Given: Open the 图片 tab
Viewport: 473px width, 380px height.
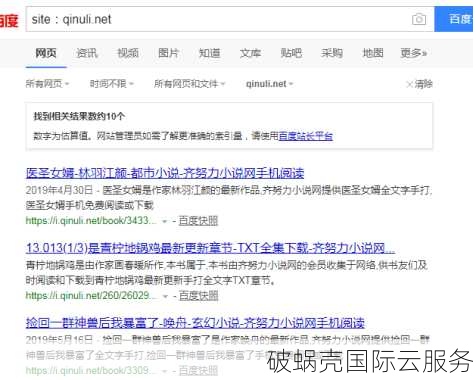Looking at the screenshot, I should tap(168, 53).
